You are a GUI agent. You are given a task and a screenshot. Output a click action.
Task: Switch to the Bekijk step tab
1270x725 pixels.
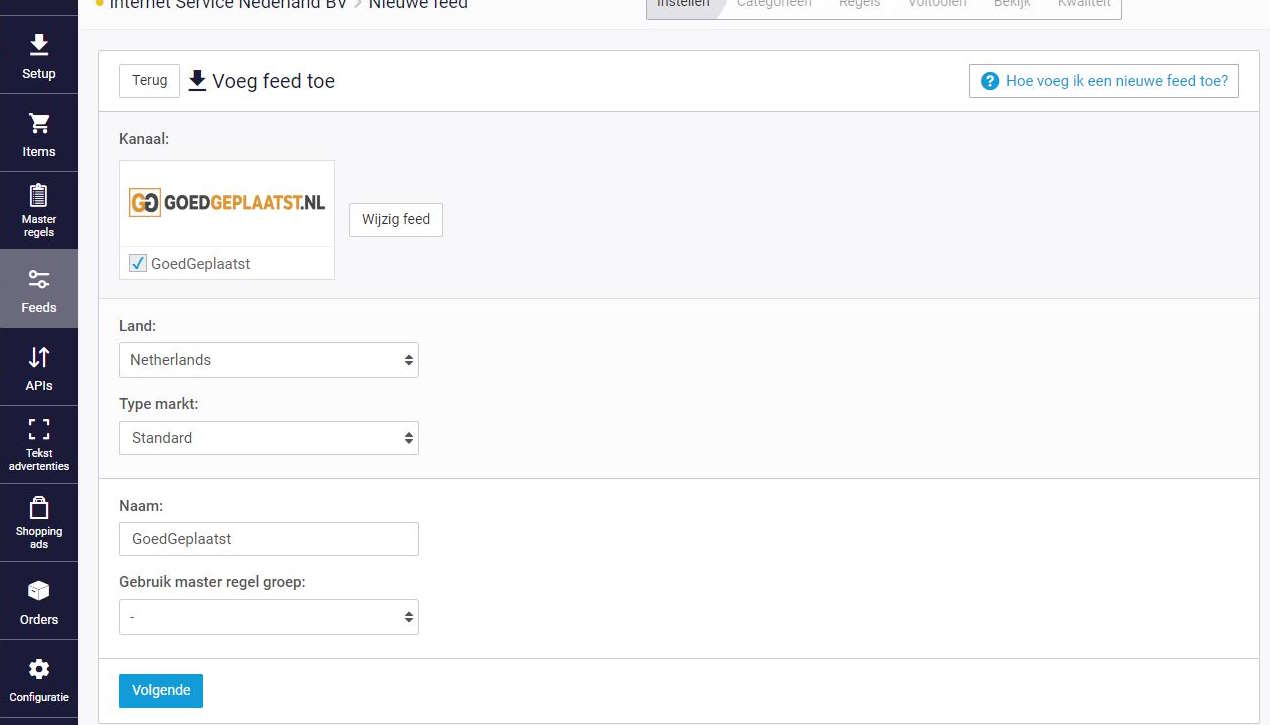coord(1012,4)
